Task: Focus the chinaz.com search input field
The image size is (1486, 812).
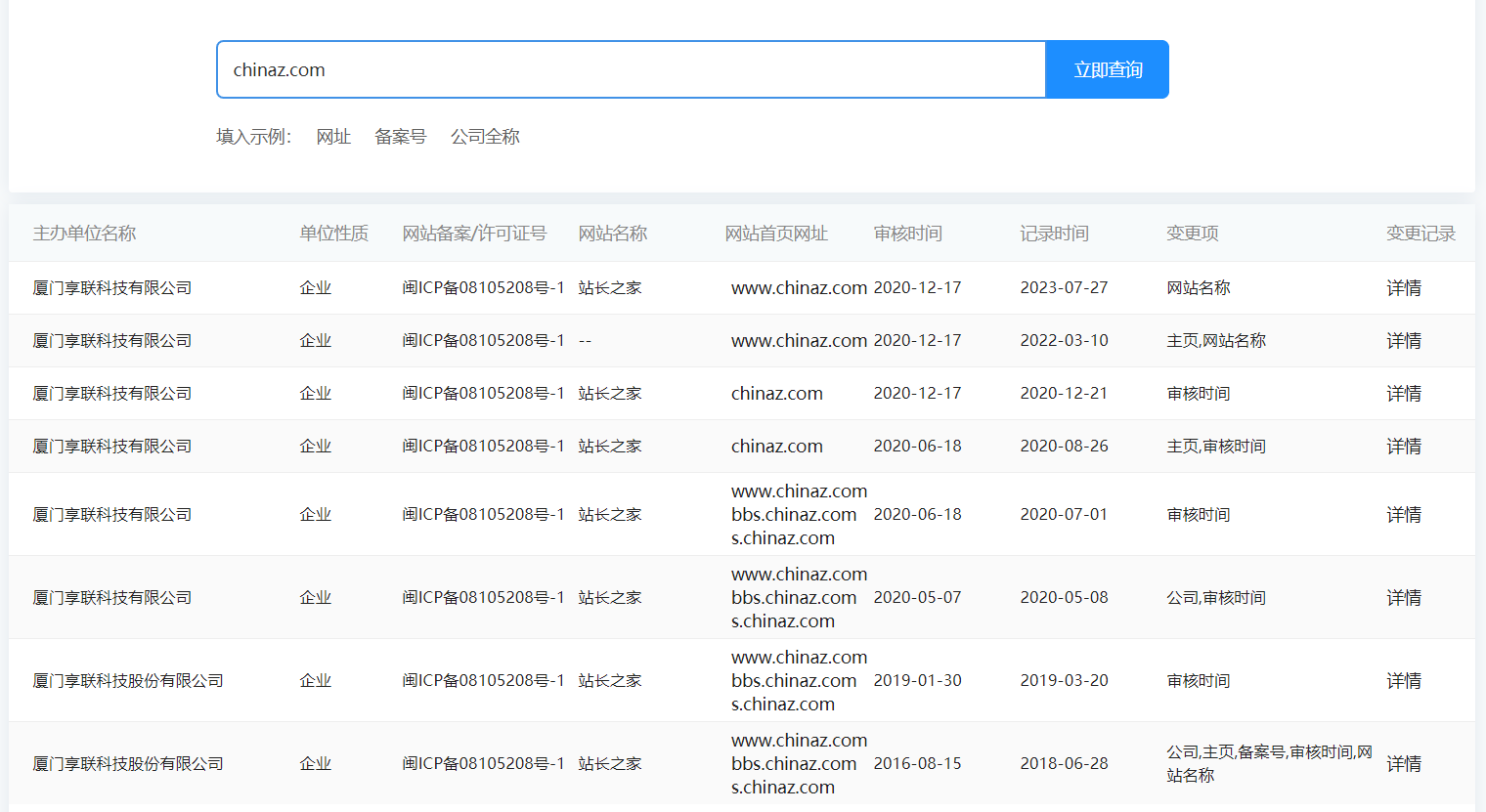Action: [632, 69]
